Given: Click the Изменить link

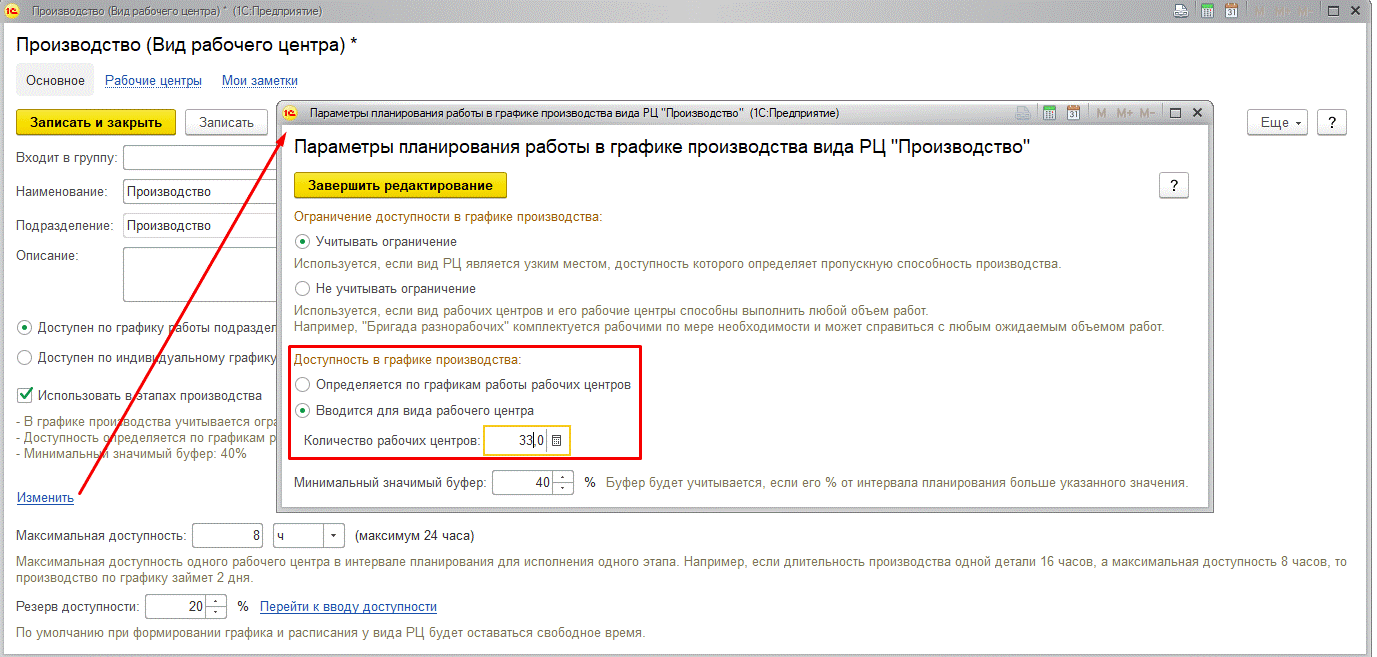Looking at the screenshot, I should (43, 497).
